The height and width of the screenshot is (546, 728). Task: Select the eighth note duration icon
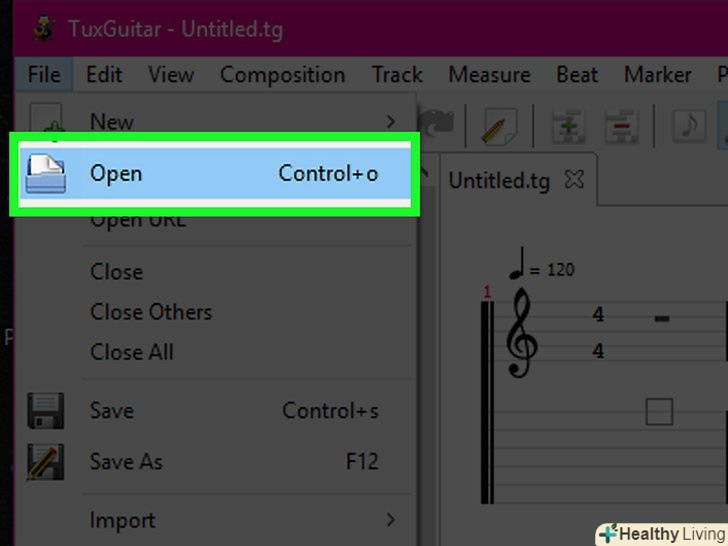(689, 126)
